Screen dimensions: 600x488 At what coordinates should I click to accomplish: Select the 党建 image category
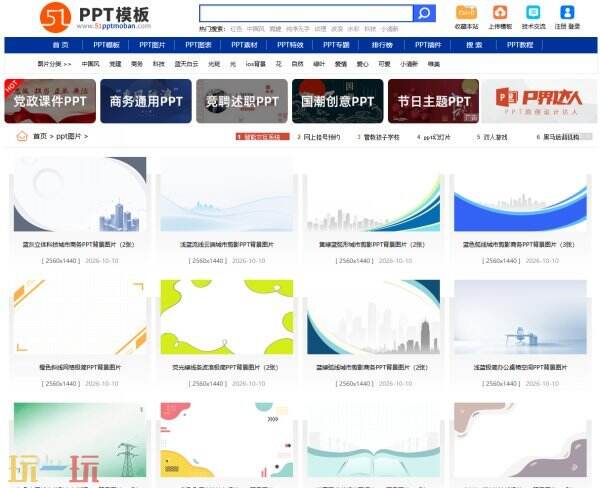point(115,64)
